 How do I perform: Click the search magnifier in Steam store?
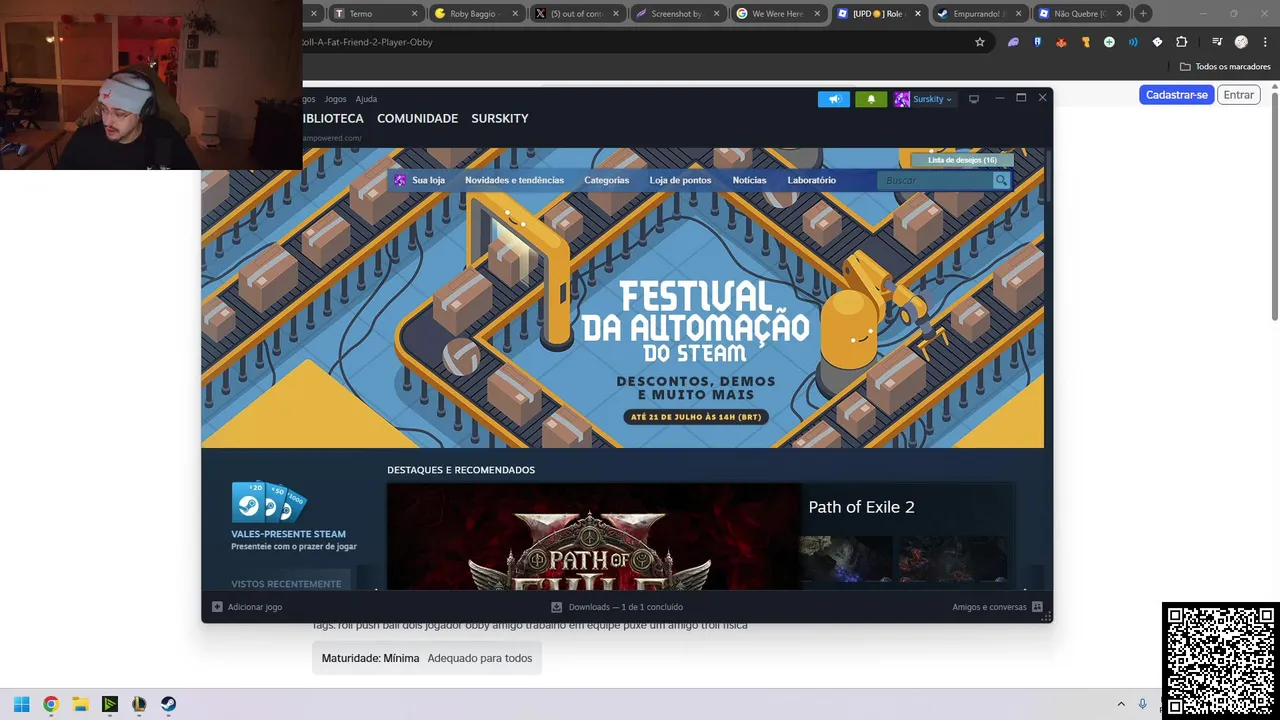coord(1001,180)
